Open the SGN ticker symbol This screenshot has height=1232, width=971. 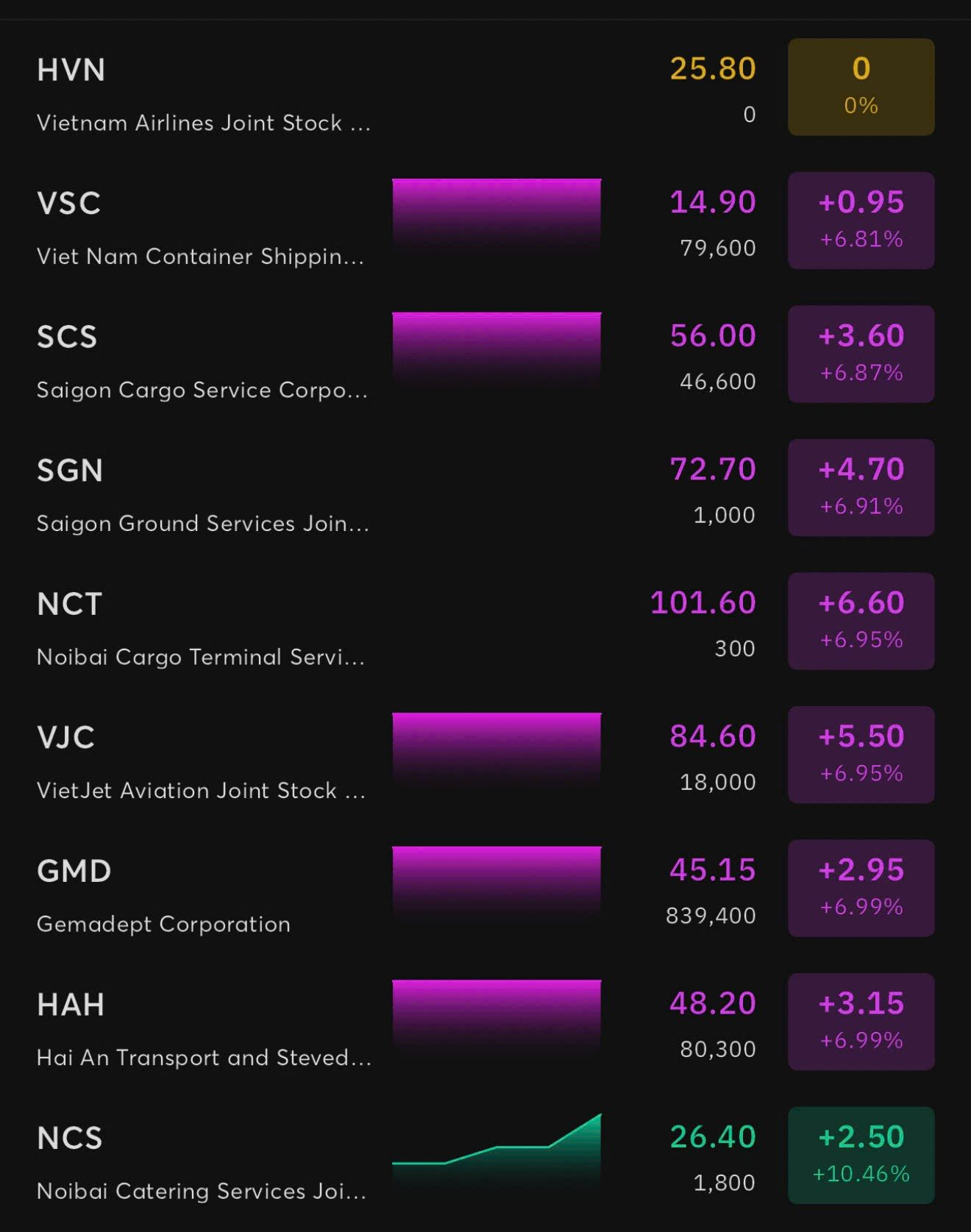point(70,471)
